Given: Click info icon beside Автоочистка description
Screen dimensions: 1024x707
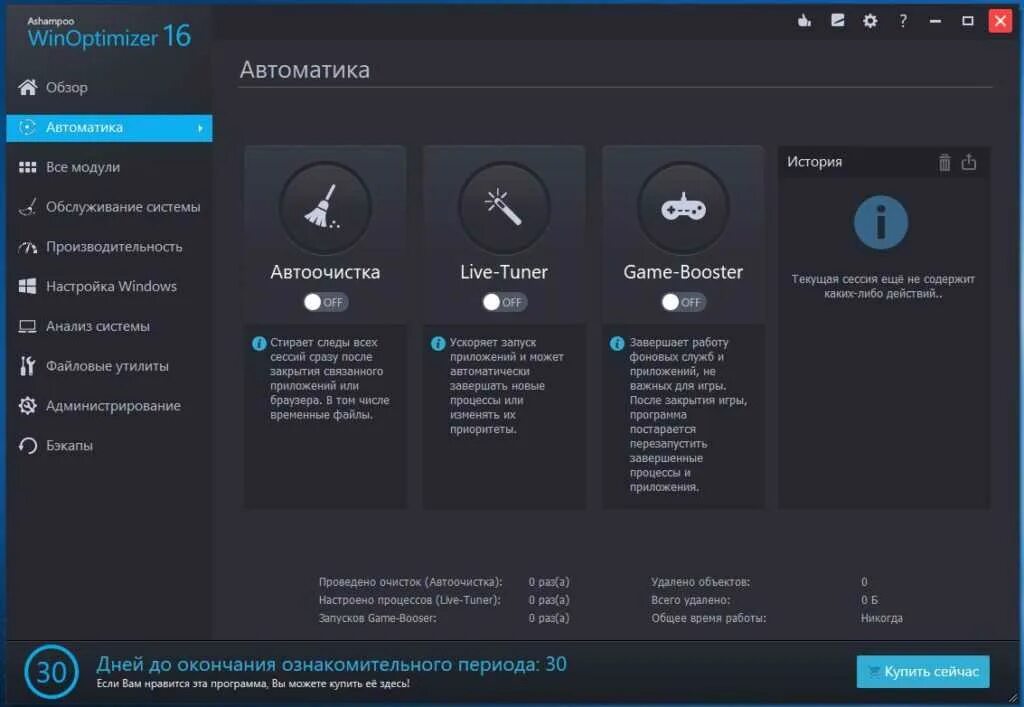Looking at the screenshot, I should (259, 343).
